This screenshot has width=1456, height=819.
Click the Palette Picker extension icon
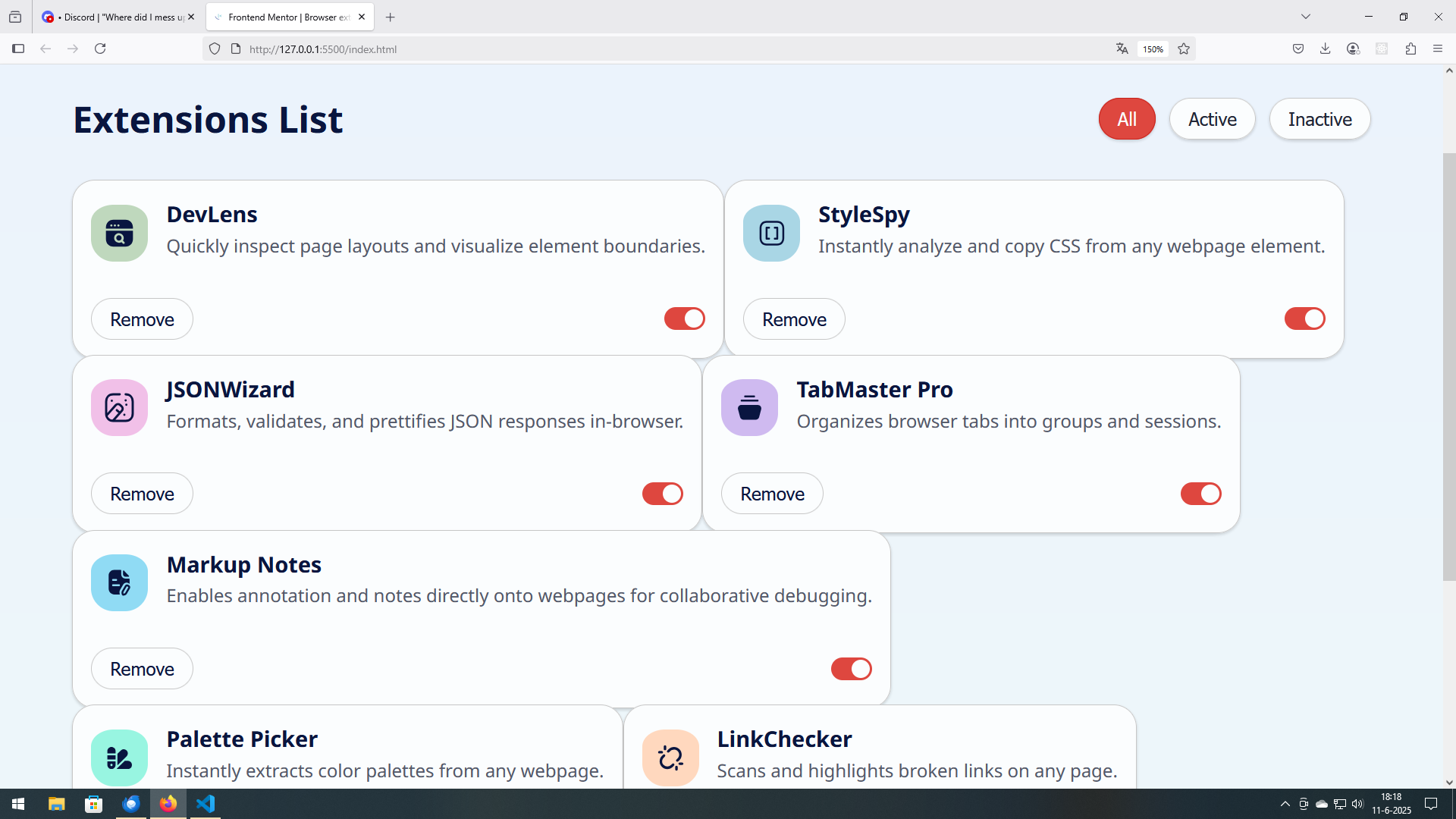(119, 757)
